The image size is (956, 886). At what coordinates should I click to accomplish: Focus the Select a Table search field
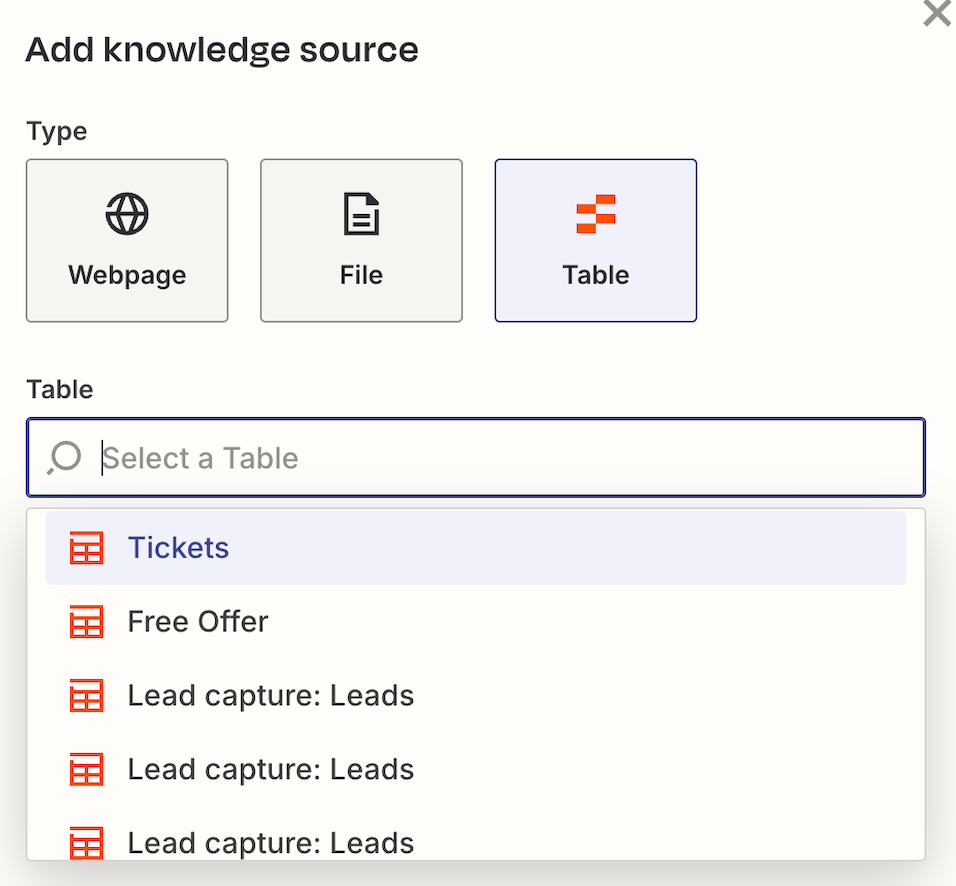tap(500, 458)
